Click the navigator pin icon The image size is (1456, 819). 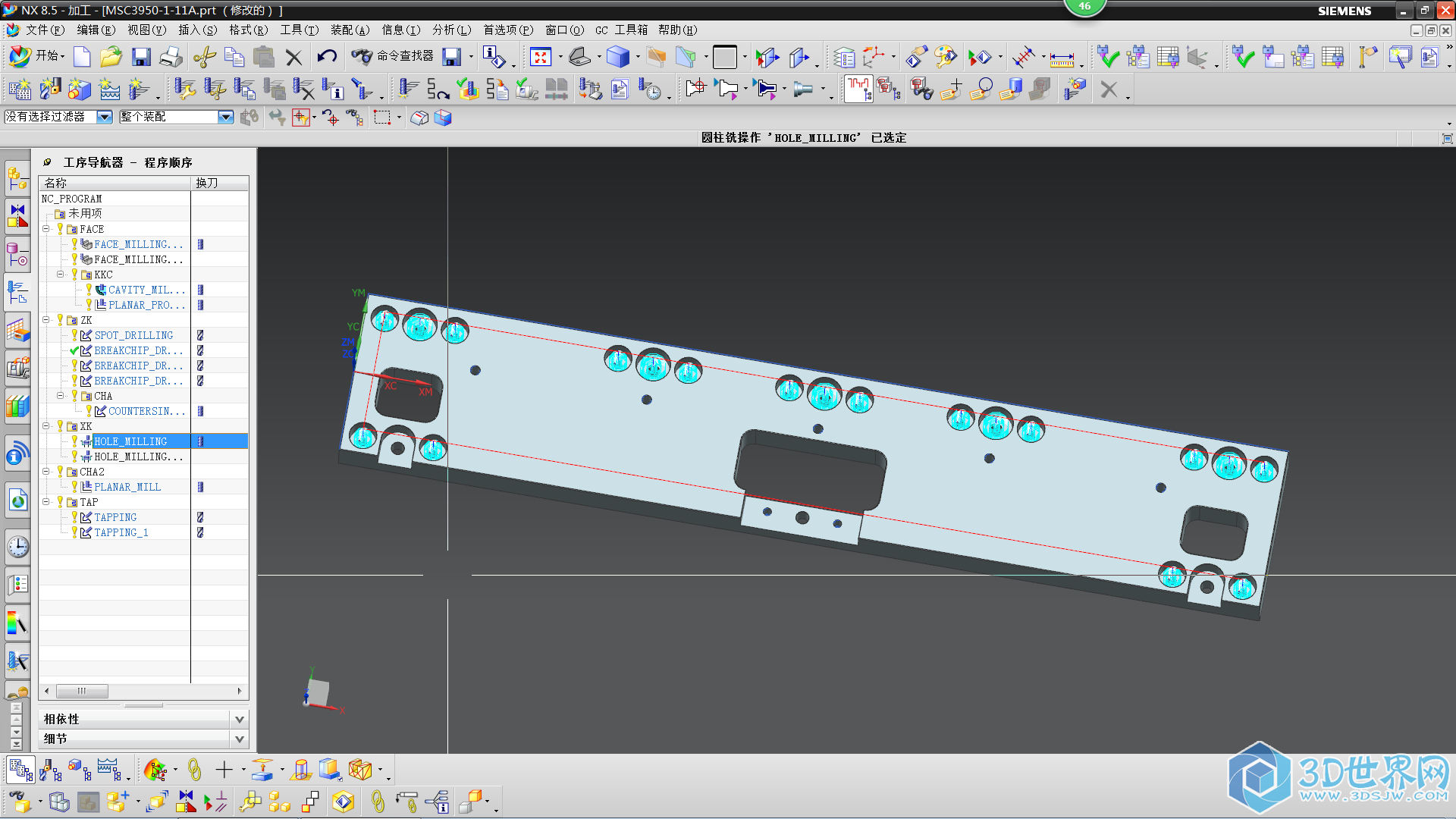(x=47, y=162)
